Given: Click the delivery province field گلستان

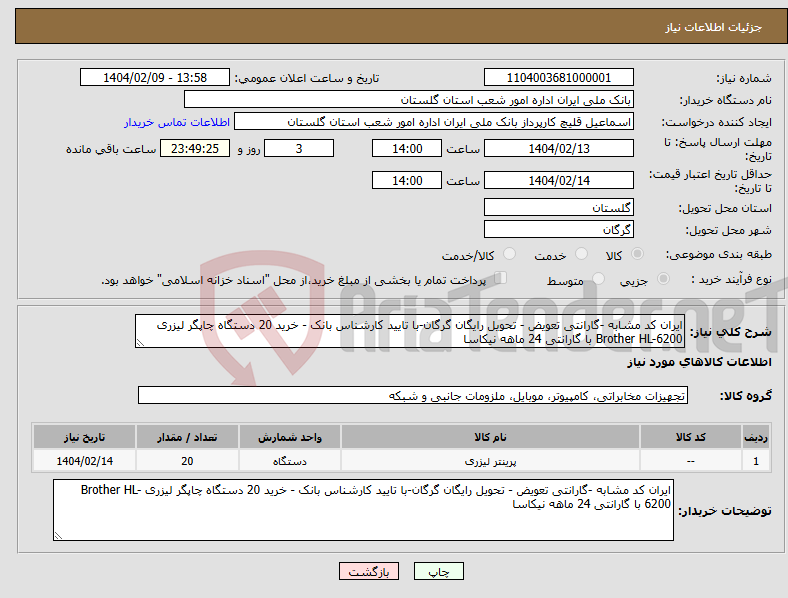Looking at the screenshot, I should (x=558, y=208).
